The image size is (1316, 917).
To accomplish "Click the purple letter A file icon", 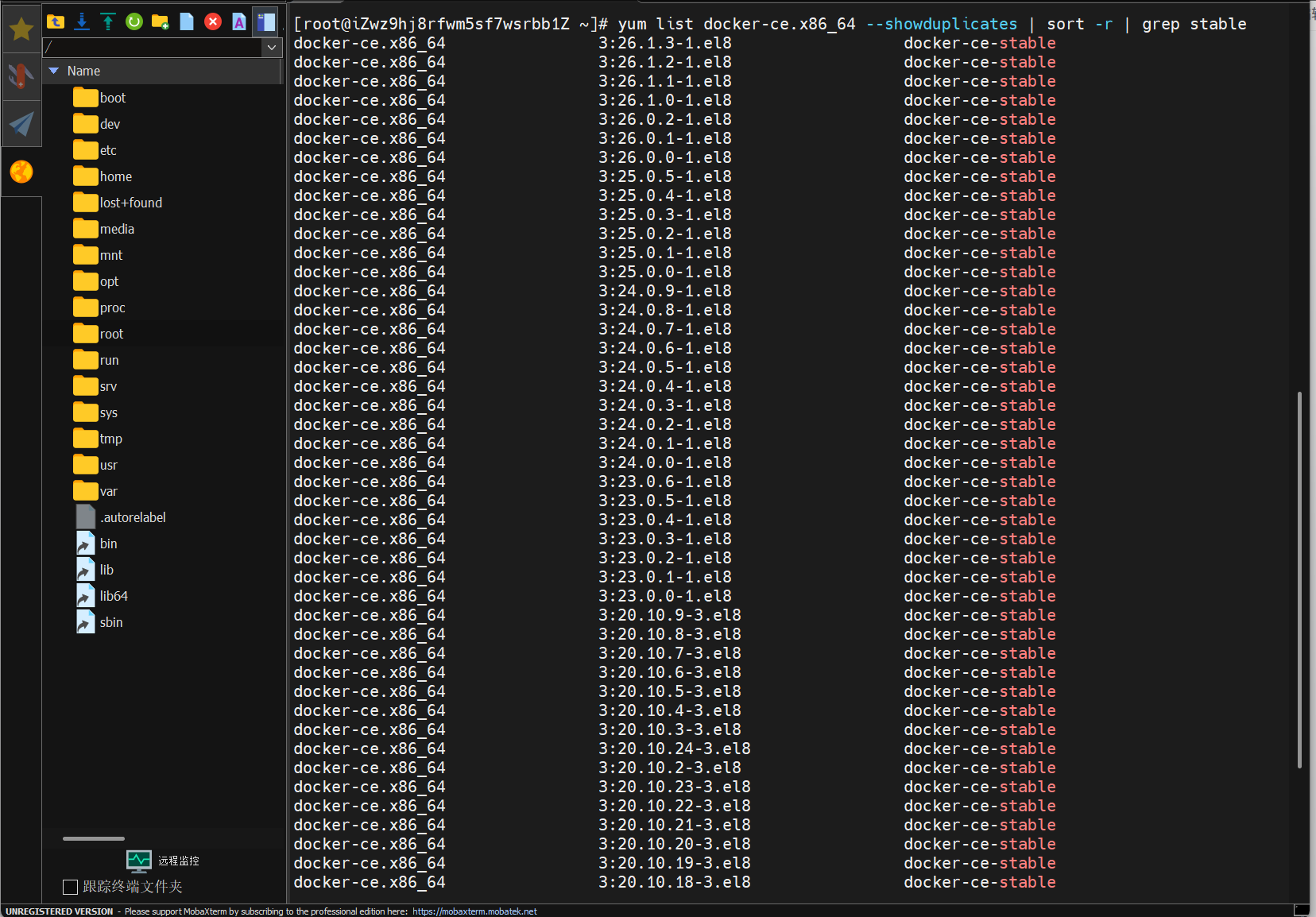I will [x=239, y=21].
